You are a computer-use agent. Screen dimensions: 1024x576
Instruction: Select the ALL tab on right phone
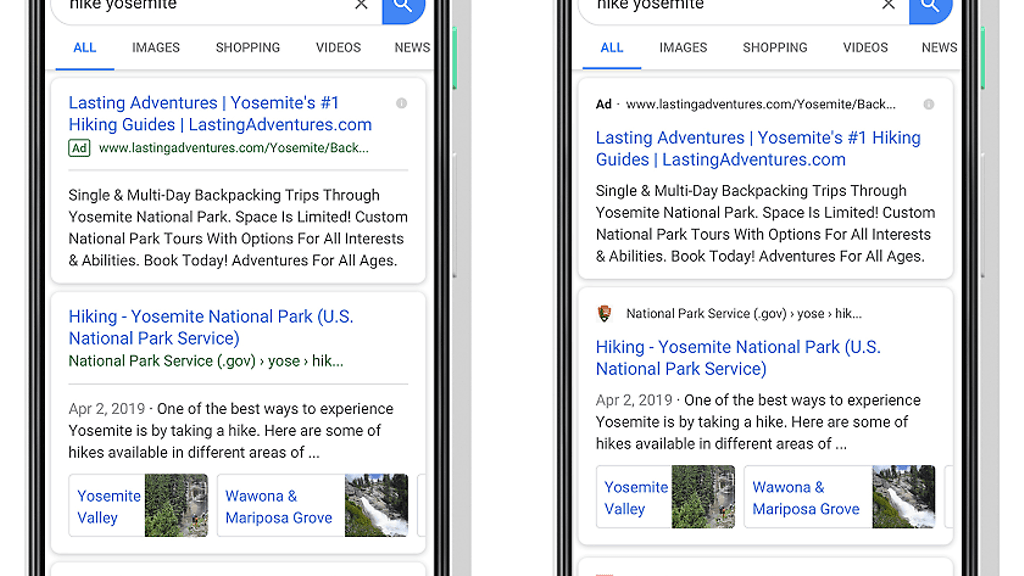(x=612, y=47)
